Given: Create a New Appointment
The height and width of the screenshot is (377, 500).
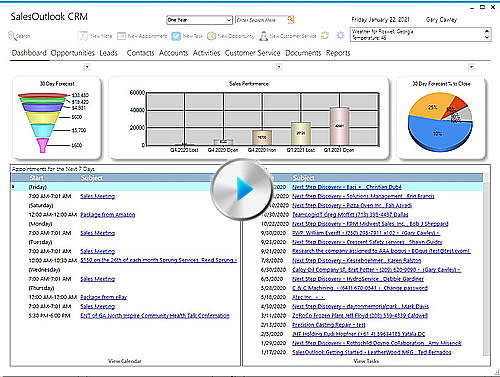Looking at the screenshot, I should tap(142, 36).
